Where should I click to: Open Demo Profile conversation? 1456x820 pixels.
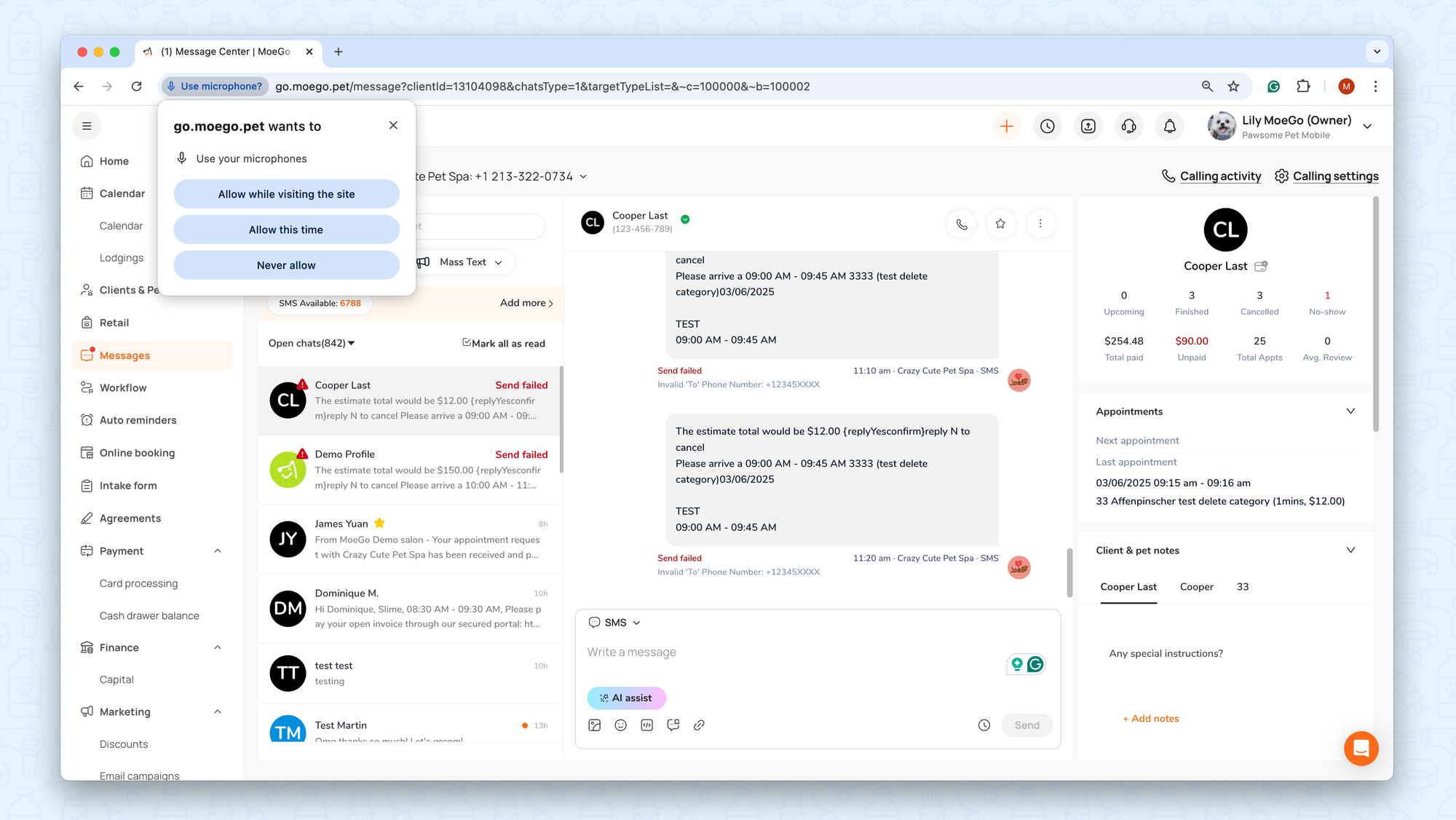click(x=409, y=470)
